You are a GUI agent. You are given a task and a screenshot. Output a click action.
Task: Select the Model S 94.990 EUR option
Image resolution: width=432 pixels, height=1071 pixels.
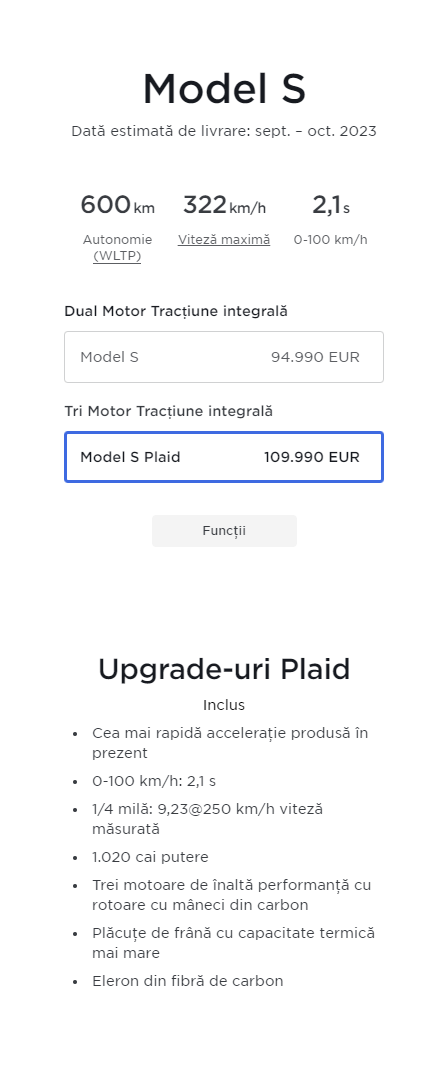pyautogui.click(x=224, y=357)
